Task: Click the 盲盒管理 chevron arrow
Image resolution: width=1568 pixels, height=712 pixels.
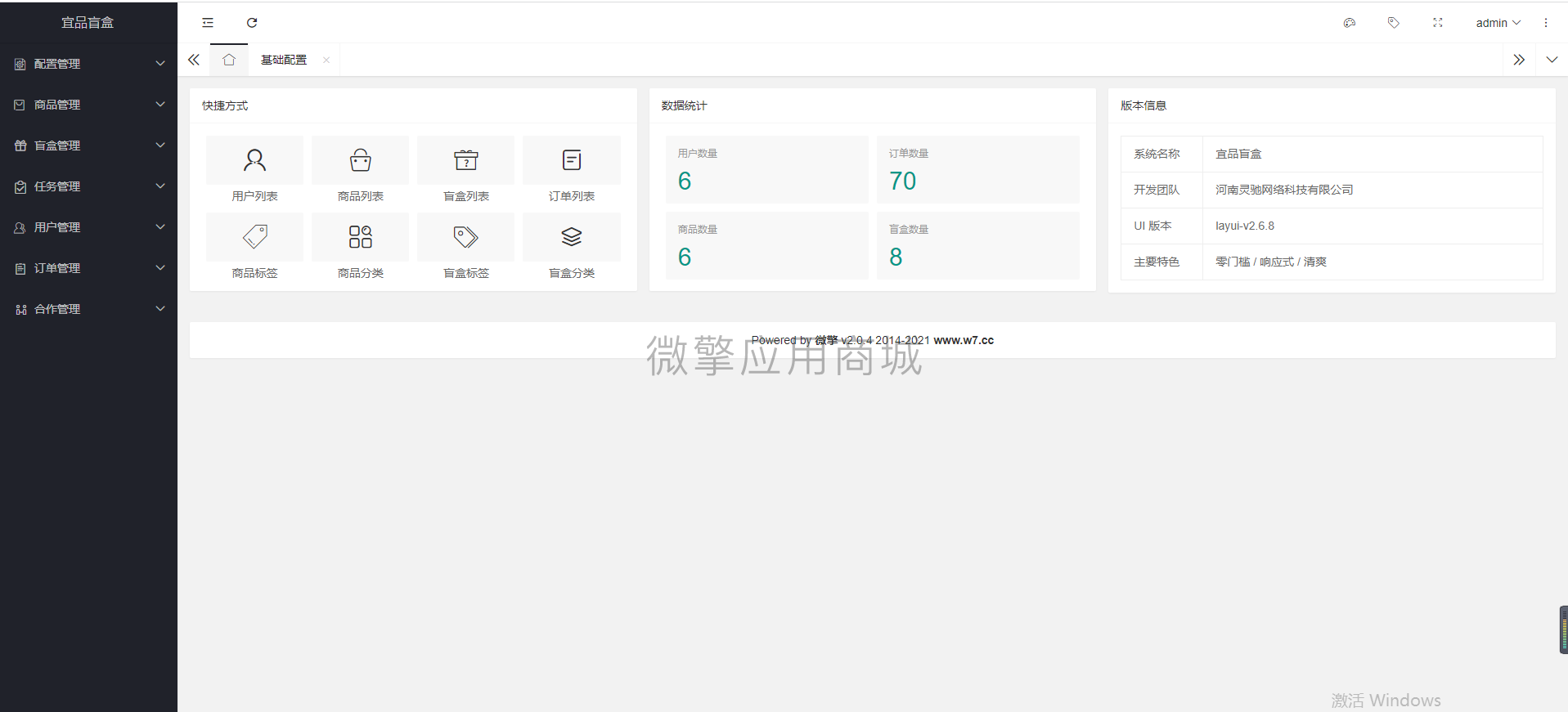Action: [160, 145]
